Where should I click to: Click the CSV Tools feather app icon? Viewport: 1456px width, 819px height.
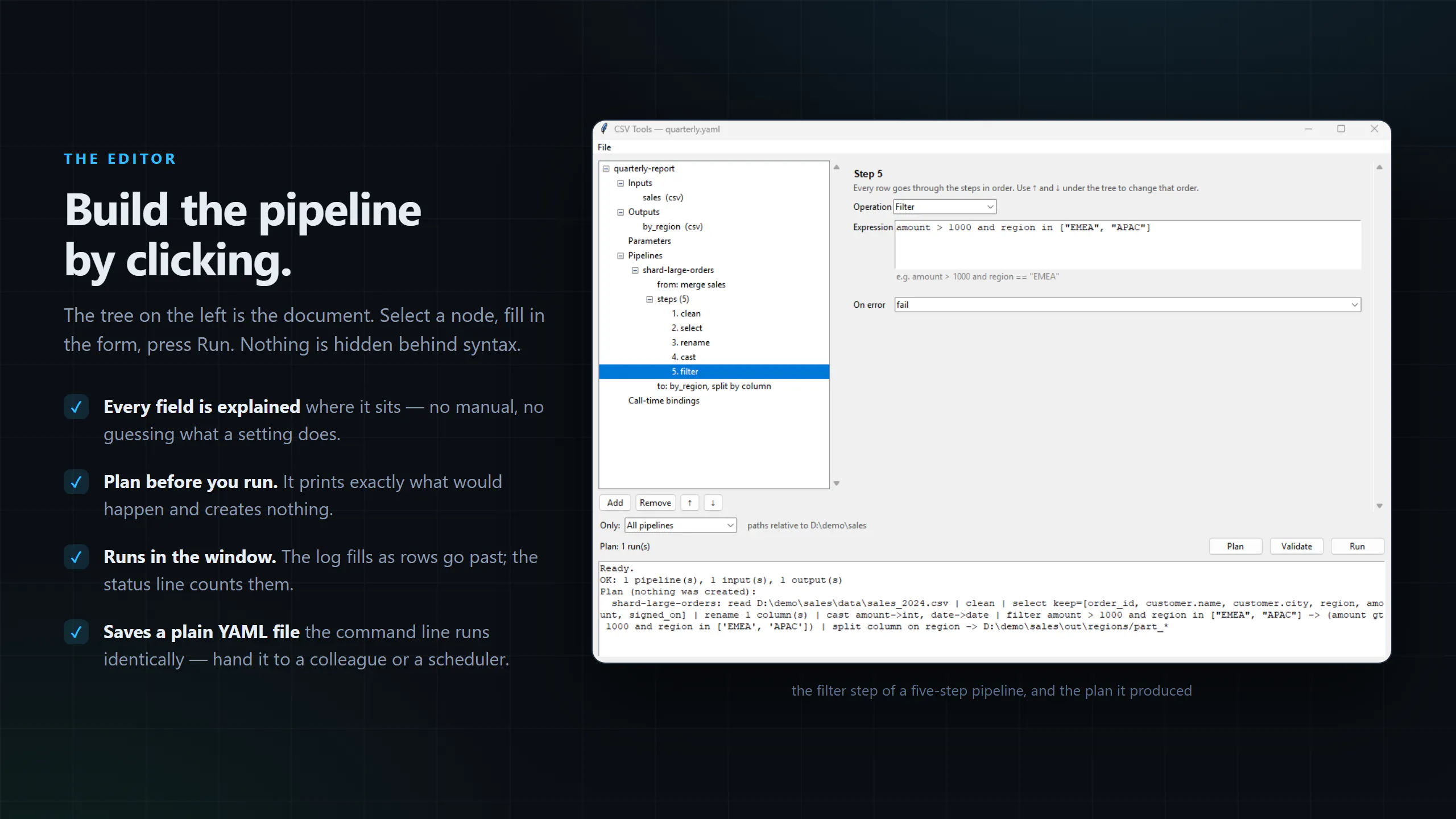(604, 129)
